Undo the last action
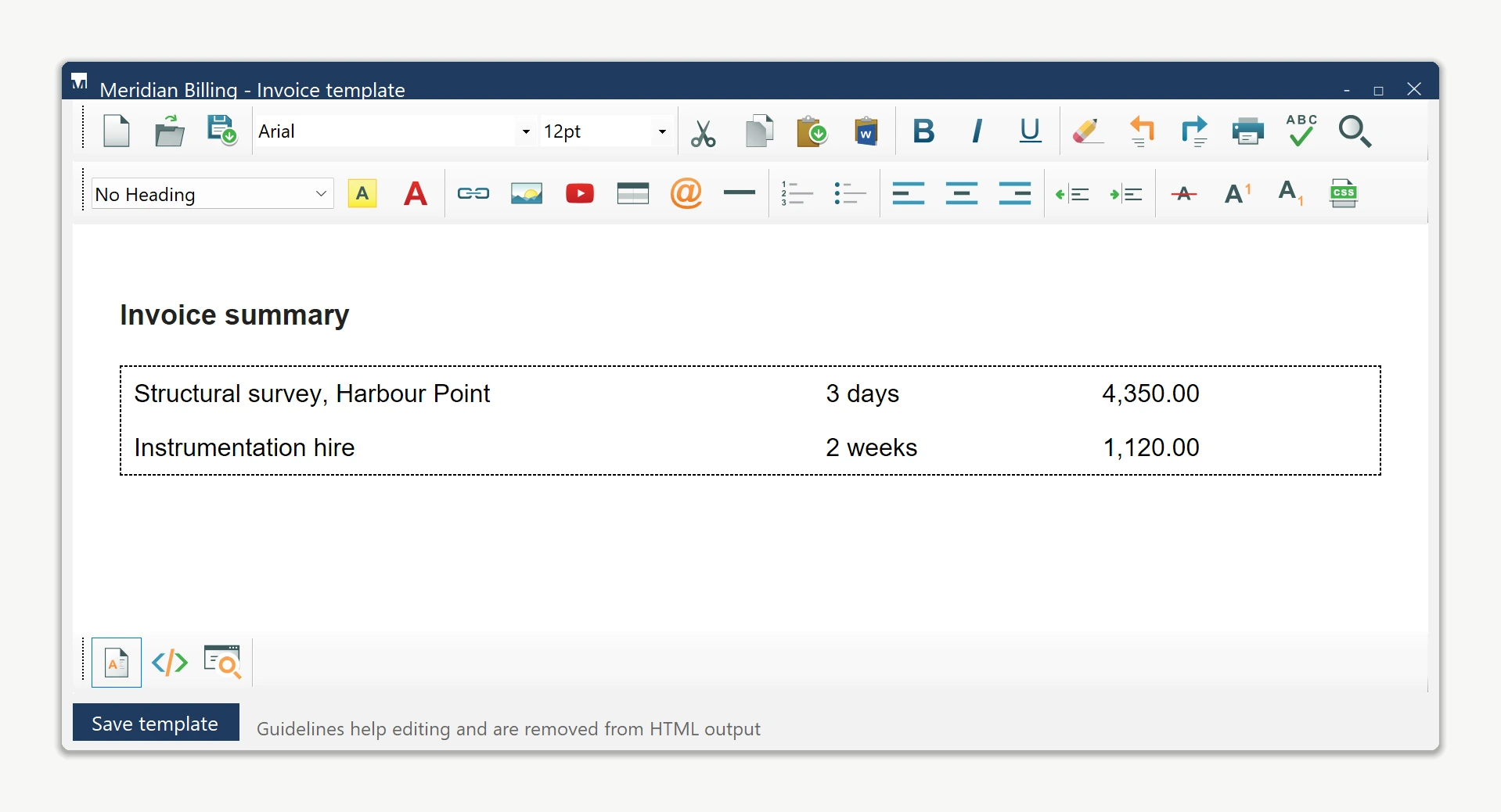This screenshot has height=812, width=1501. pyautogui.click(x=1142, y=131)
